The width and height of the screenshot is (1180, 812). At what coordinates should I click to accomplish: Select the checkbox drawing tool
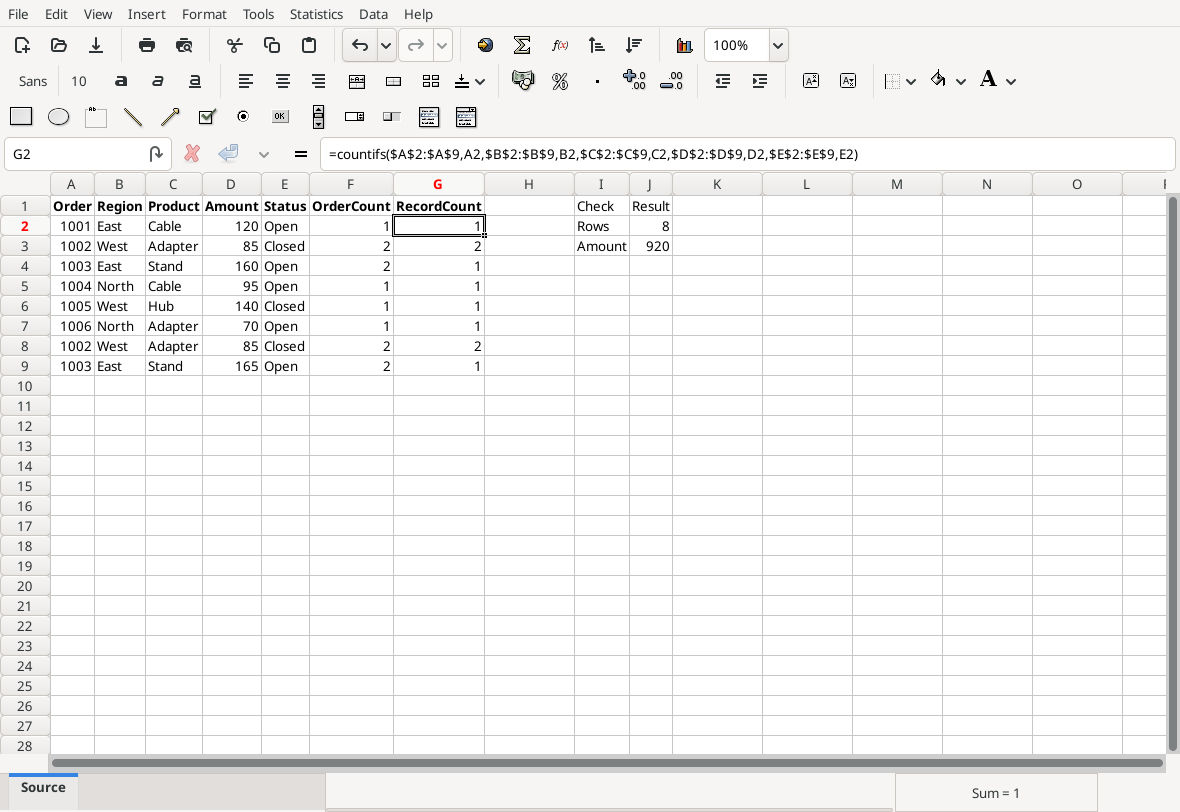pyautogui.click(x=206, y=117)
